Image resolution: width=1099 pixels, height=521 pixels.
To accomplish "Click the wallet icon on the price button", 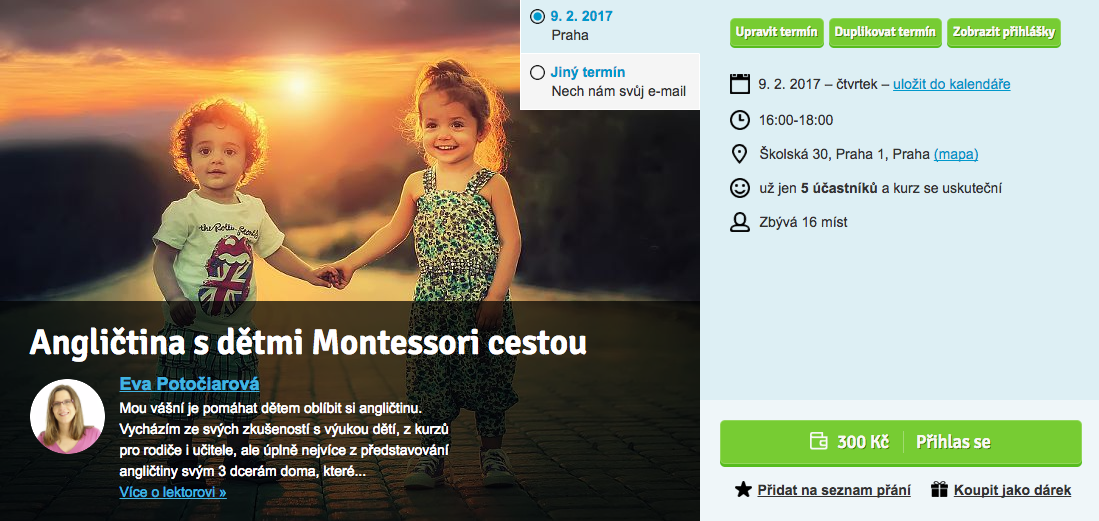I will tap(819, 442).
